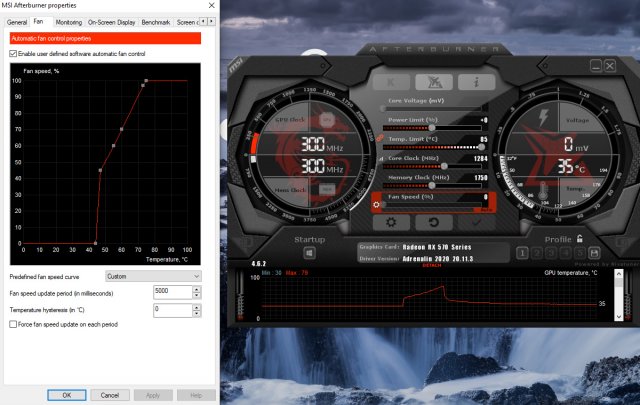Select fan curve point at 70% speed
Image resolution: width=640 pixels, height=405 pixels.
click(122, 129)
